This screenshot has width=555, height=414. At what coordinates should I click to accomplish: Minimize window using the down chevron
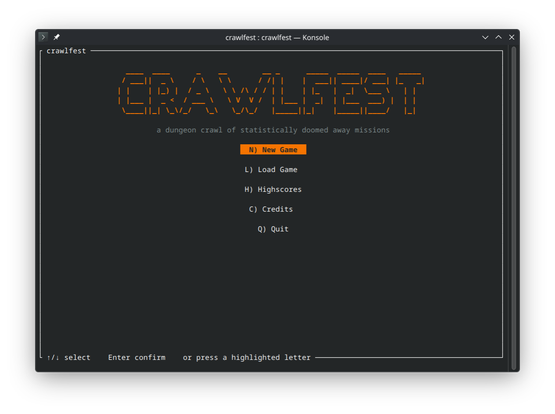click(485, 38)
